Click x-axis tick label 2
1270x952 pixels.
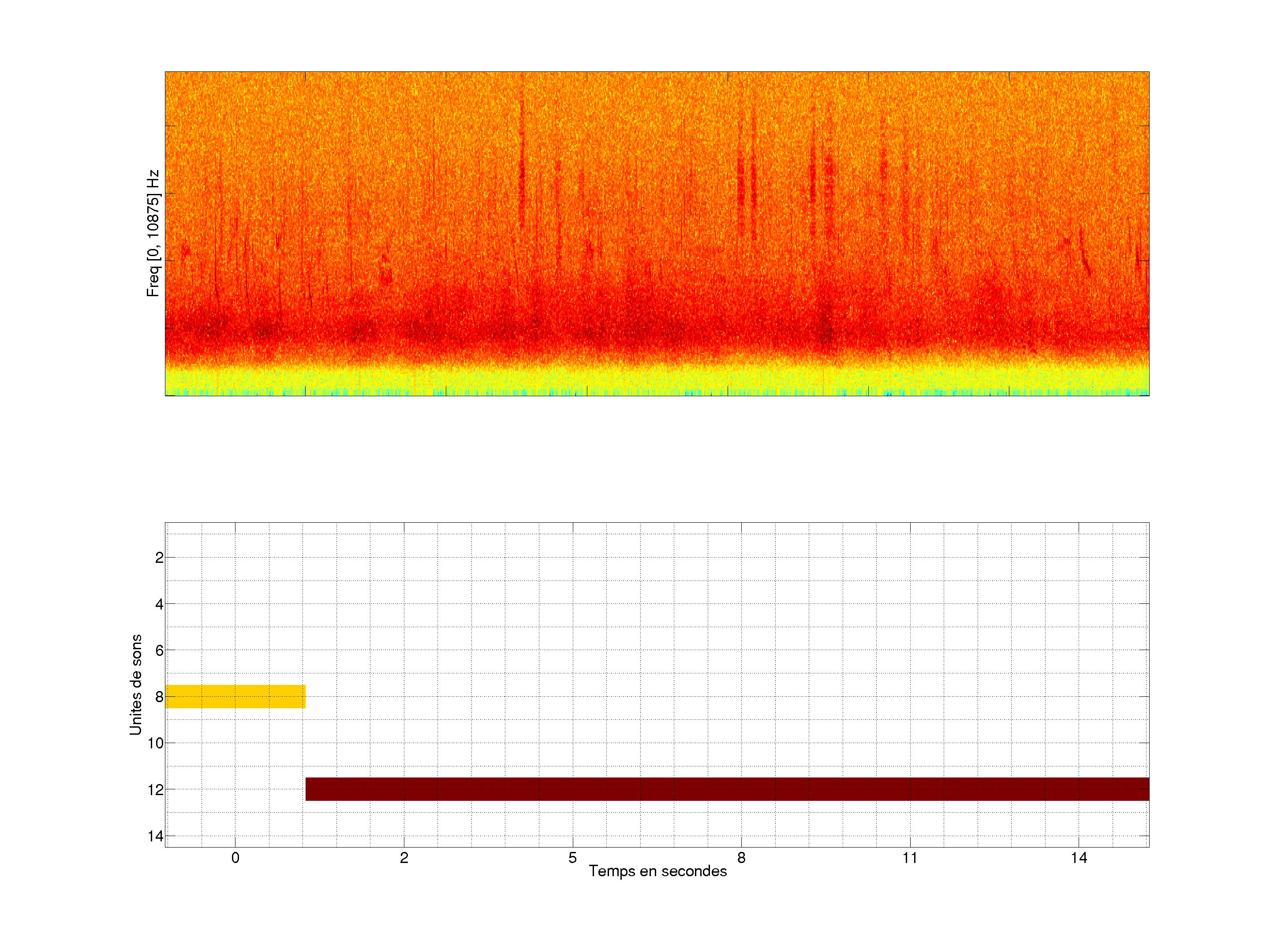403,858
